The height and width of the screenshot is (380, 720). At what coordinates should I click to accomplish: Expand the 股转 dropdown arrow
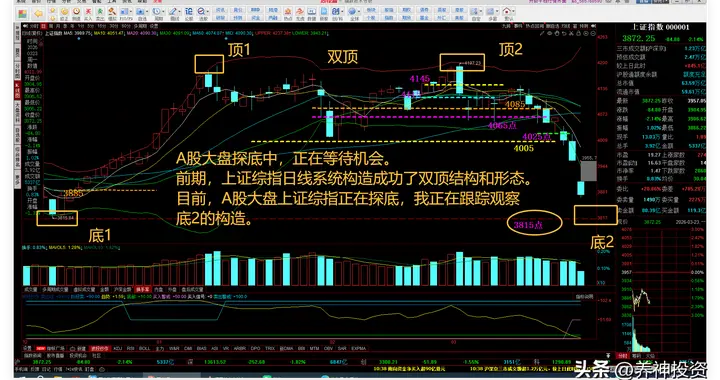click(342, 11)
